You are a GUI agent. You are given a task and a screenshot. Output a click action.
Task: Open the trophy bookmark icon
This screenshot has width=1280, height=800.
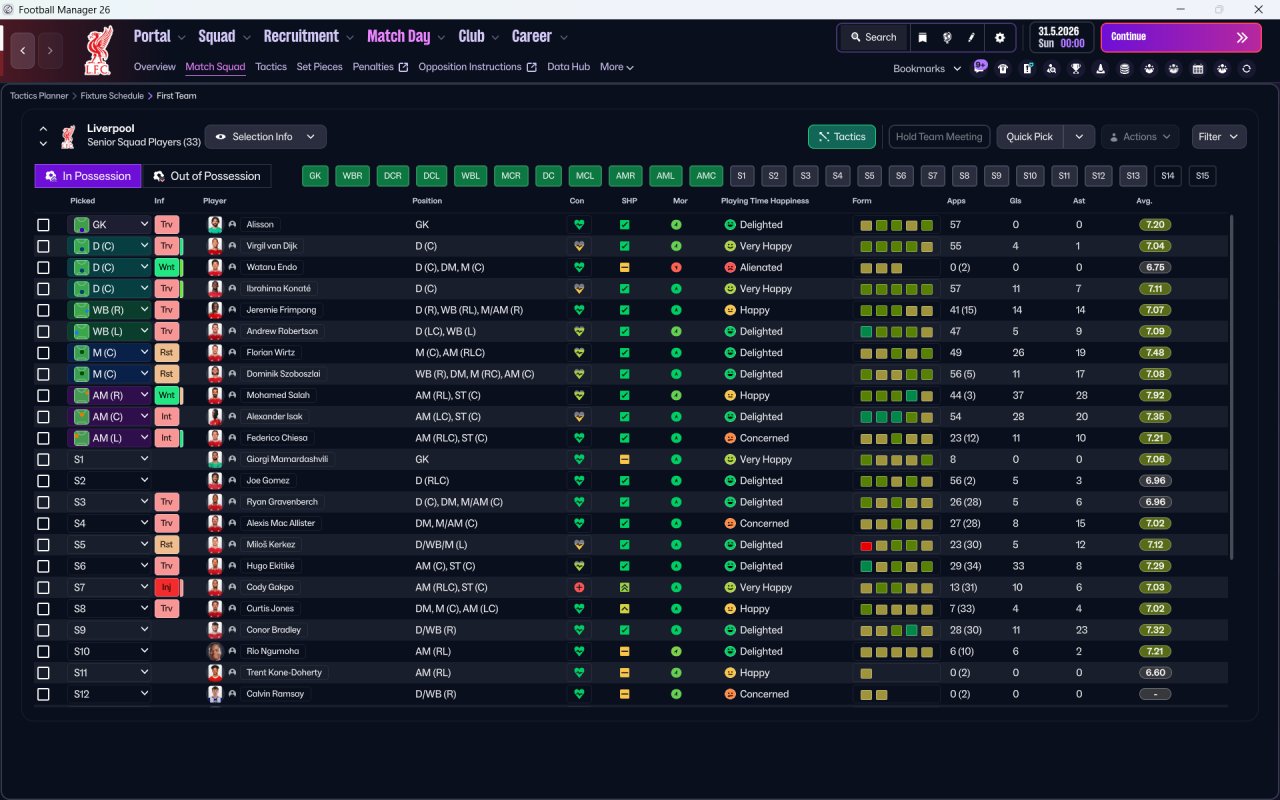point(1076,69)
